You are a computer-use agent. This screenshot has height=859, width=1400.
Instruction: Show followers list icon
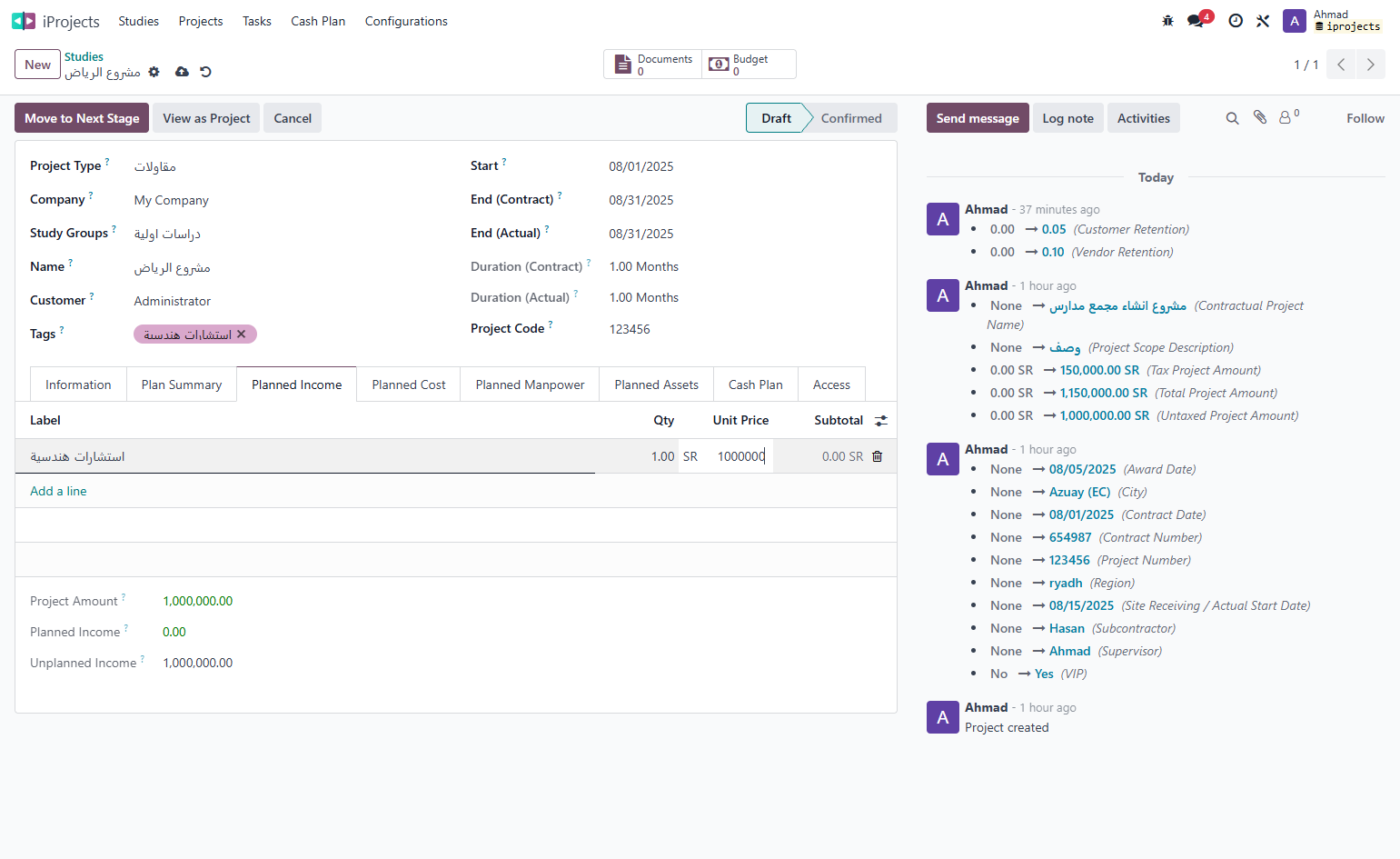click(x=1289, y=117)
